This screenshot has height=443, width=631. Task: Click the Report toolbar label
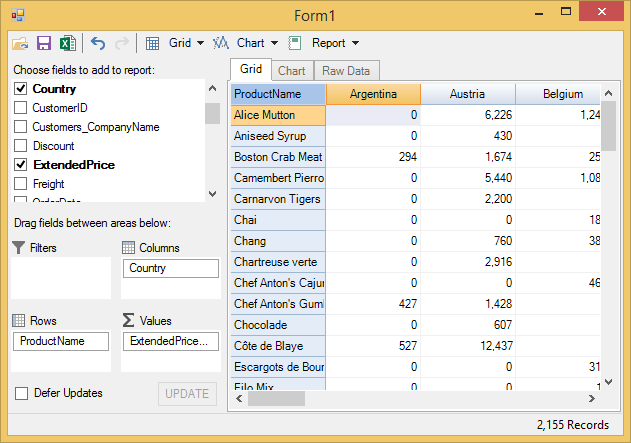point(328,43)
